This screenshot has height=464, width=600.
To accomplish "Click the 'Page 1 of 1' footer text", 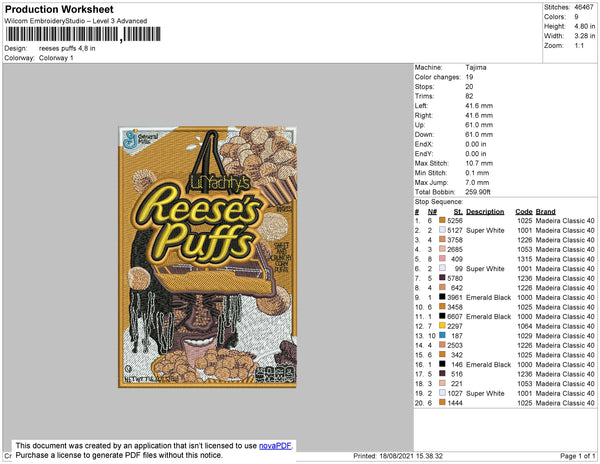I will point(578,456).
